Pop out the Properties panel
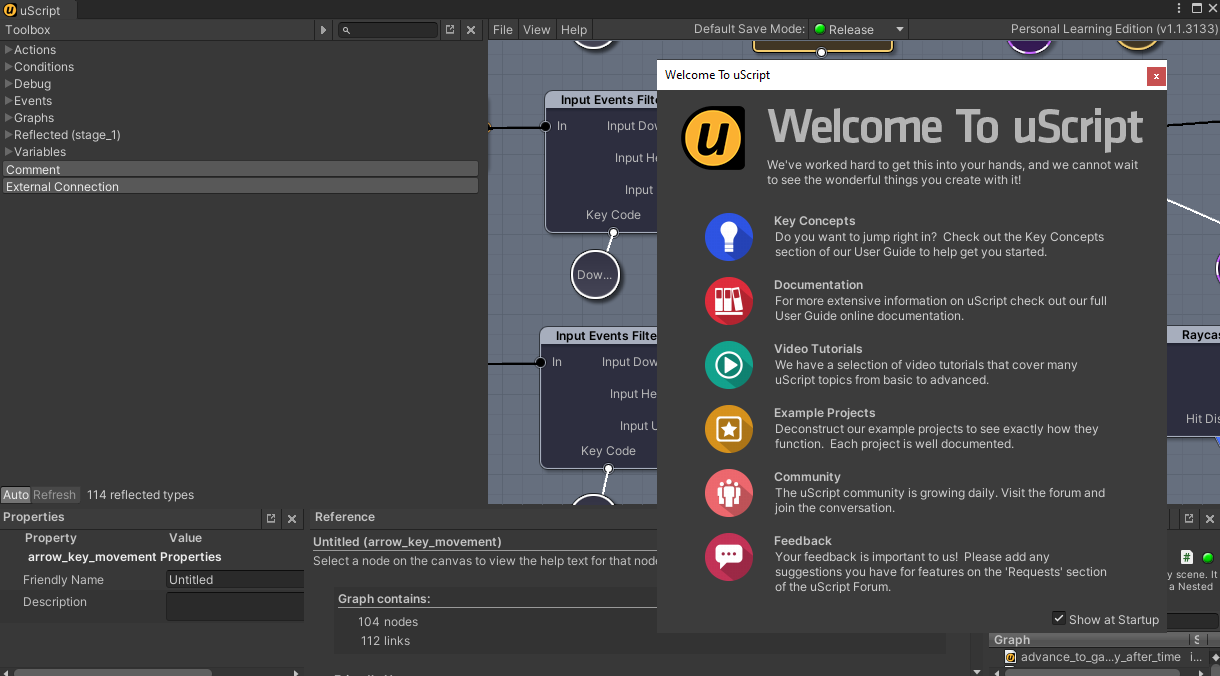Viewport: 1220px width, 676px height. tap(271, 519)
